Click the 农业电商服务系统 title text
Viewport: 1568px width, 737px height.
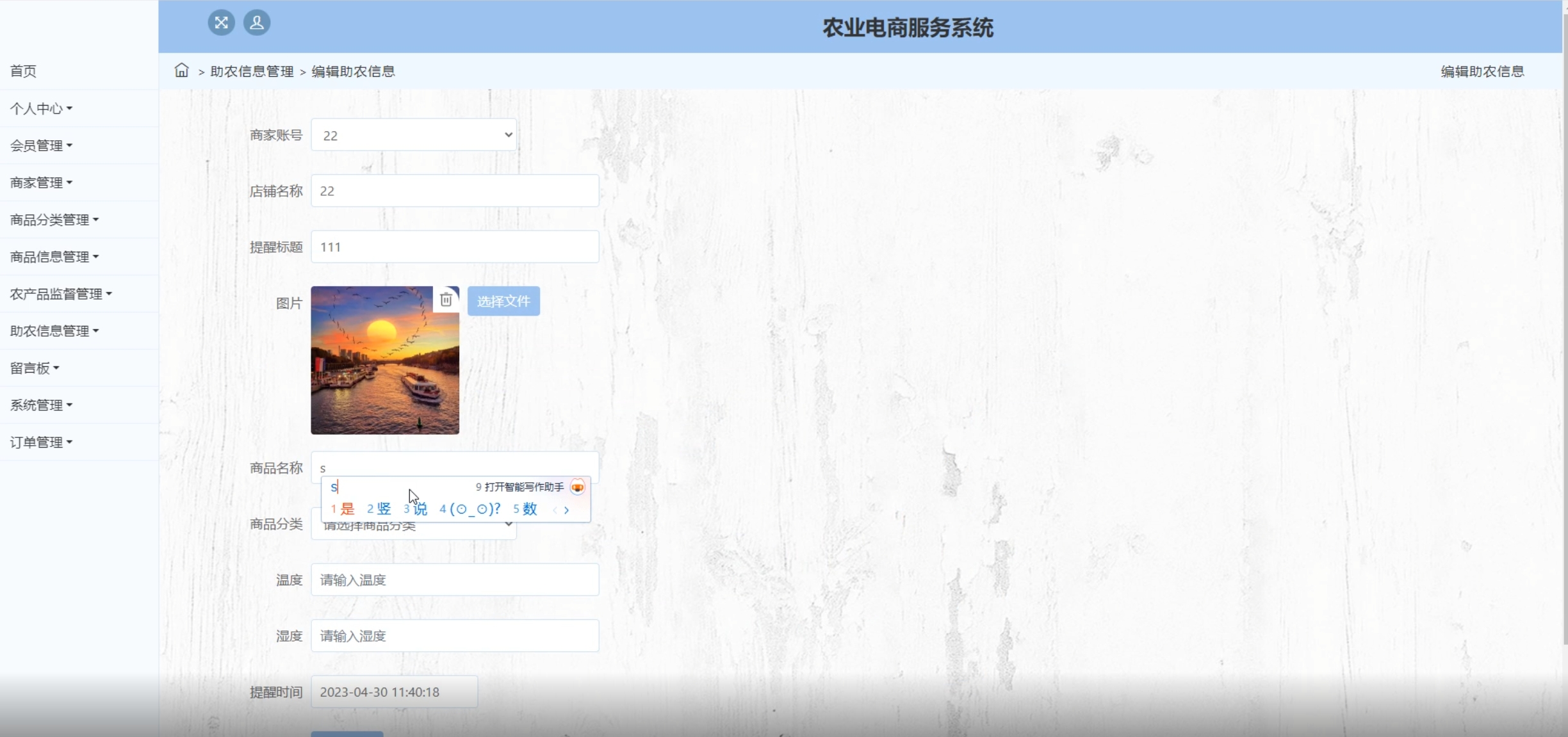pos(908,28)
